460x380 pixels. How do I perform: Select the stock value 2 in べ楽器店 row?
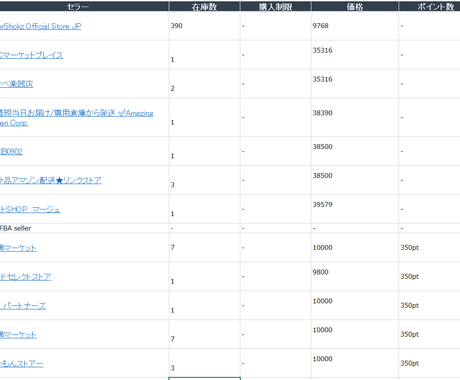pyautogui.click(x=172, y=89)
